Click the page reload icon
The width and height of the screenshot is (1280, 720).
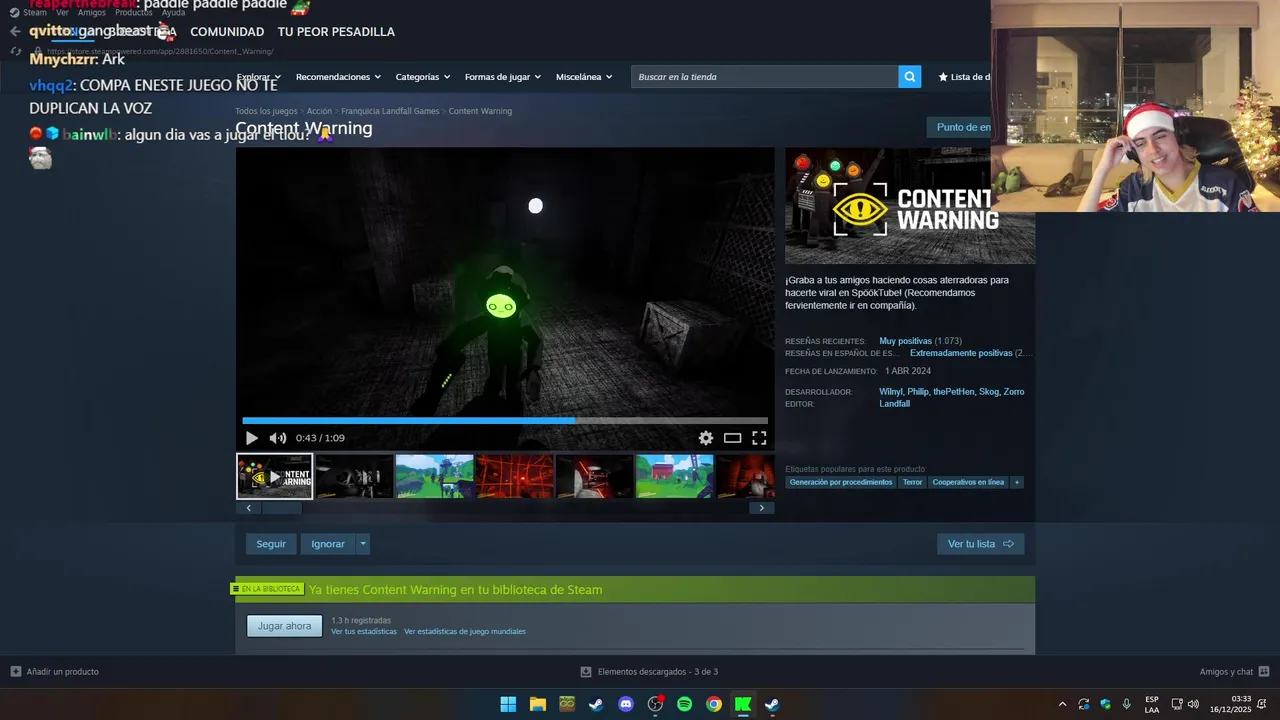pos(15,51)
